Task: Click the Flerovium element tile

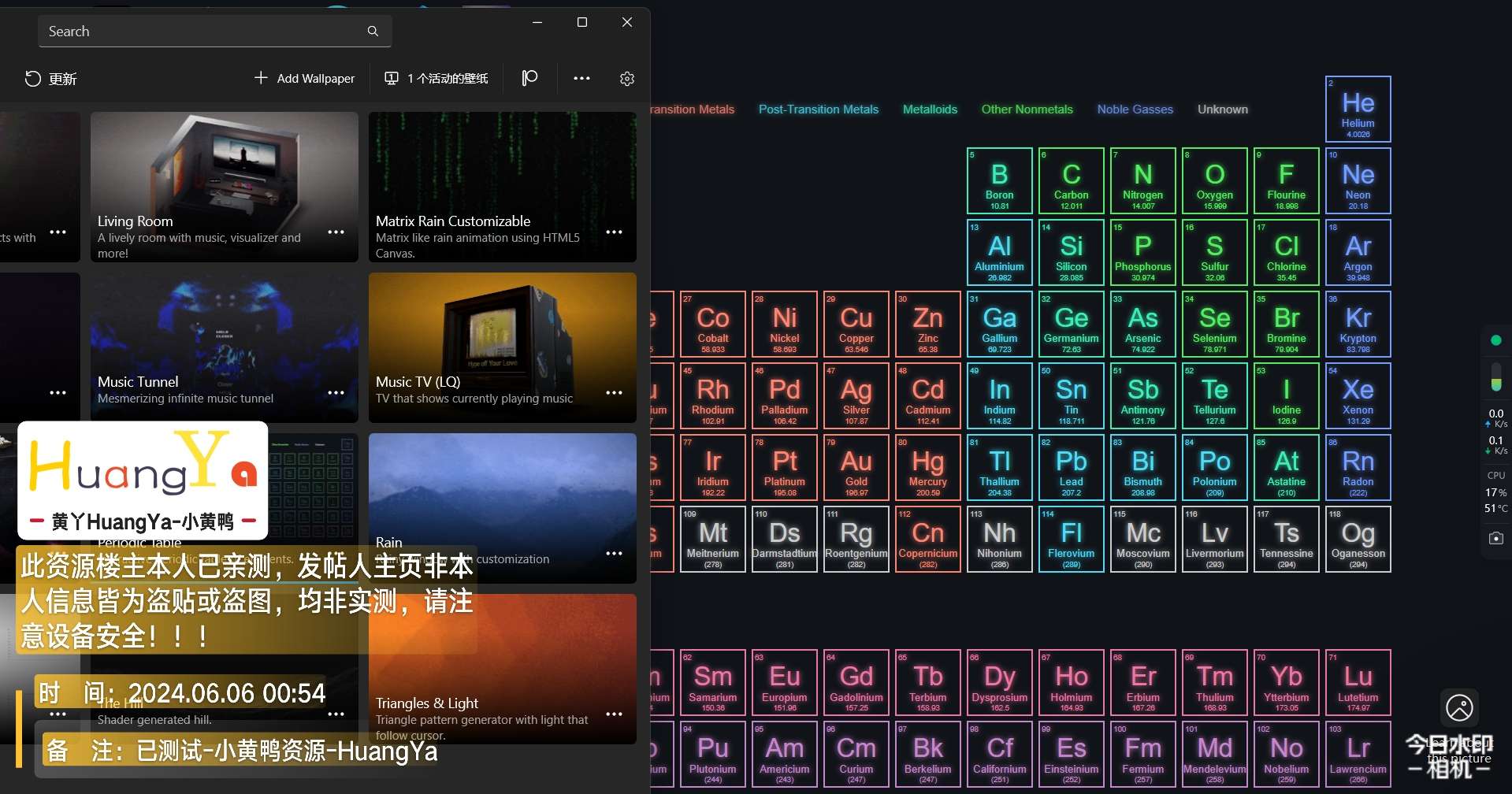Action: tap(1072, 539)
